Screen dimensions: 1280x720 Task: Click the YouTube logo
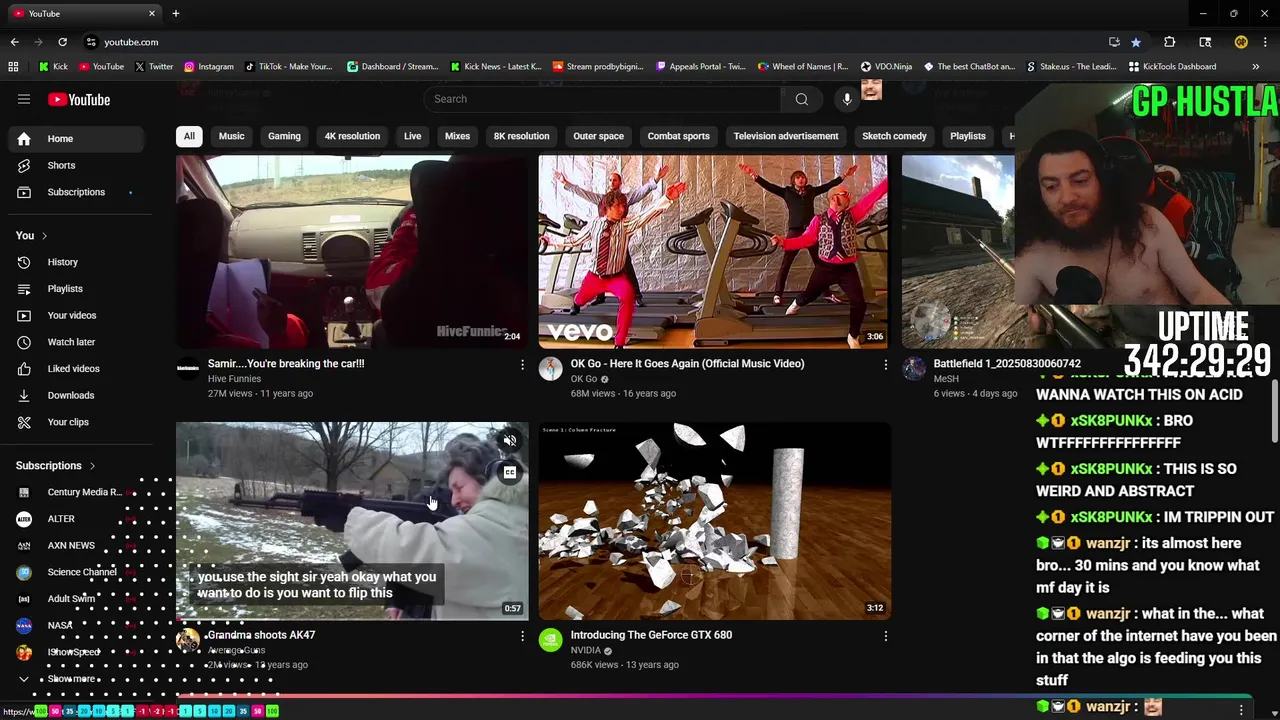pyautogui.click(x=79, y=99)
